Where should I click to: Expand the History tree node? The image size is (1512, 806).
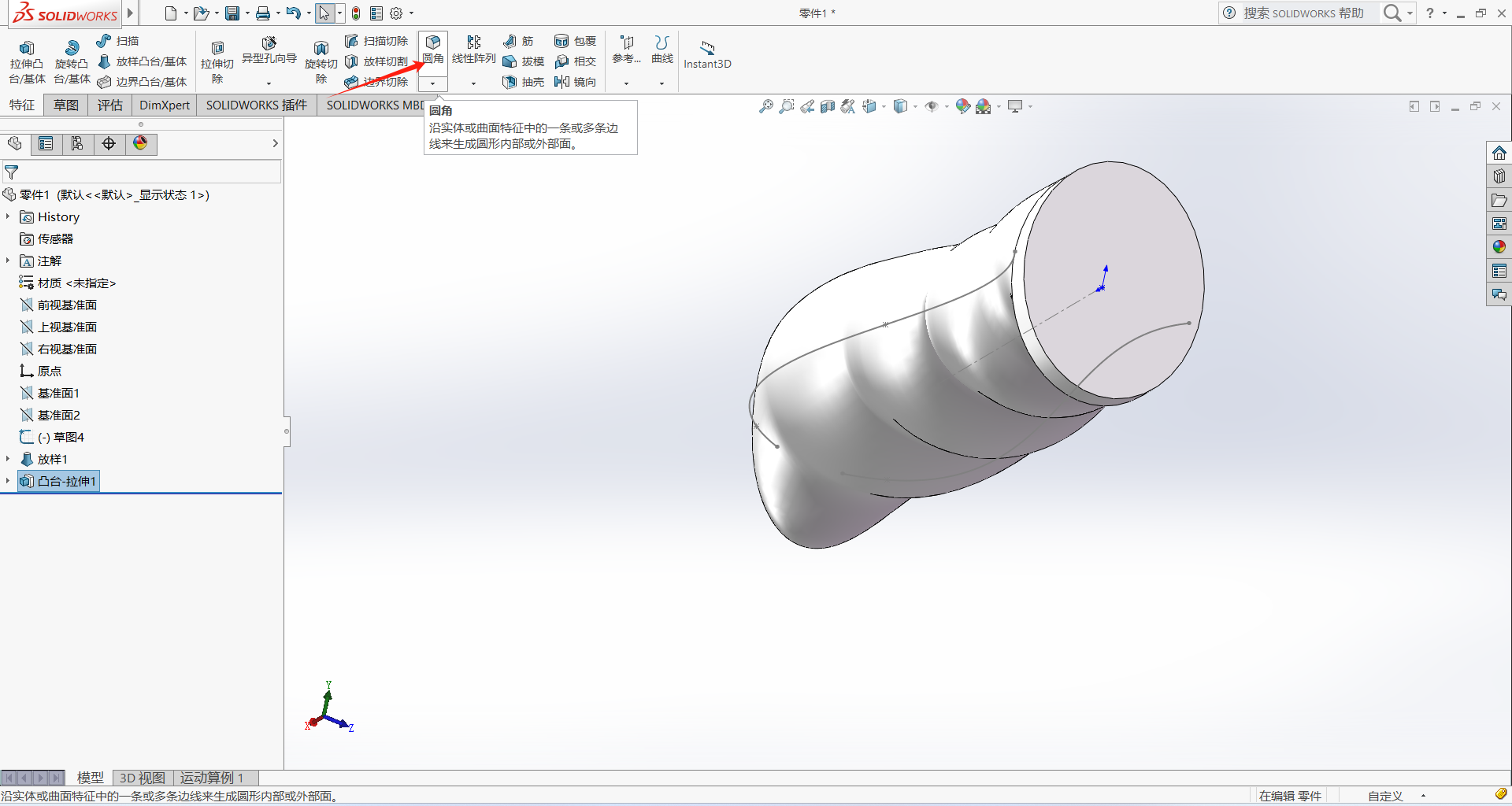(8, 216)
